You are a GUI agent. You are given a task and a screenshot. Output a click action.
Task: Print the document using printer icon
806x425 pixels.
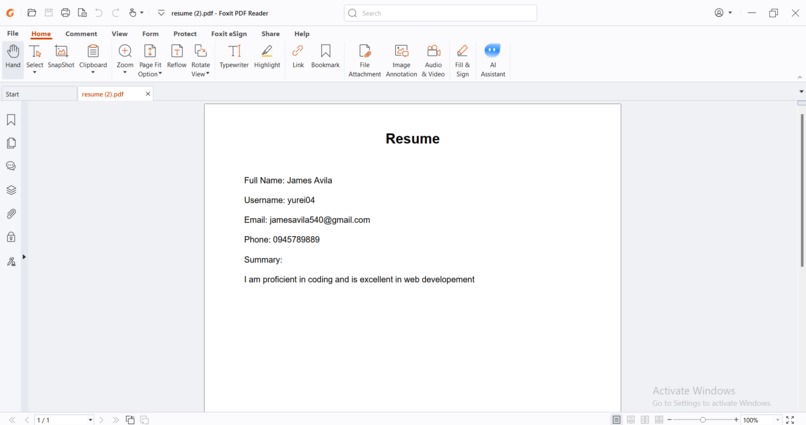point(65,13)
